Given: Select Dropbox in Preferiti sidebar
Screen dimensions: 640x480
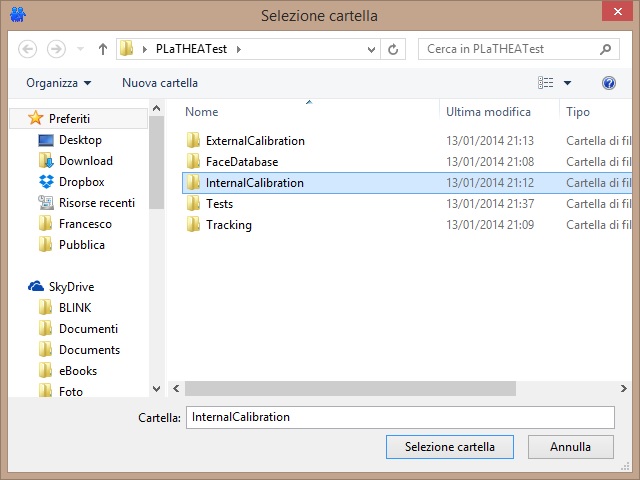Looking at the screenshot, I should [x=81, y=182].
